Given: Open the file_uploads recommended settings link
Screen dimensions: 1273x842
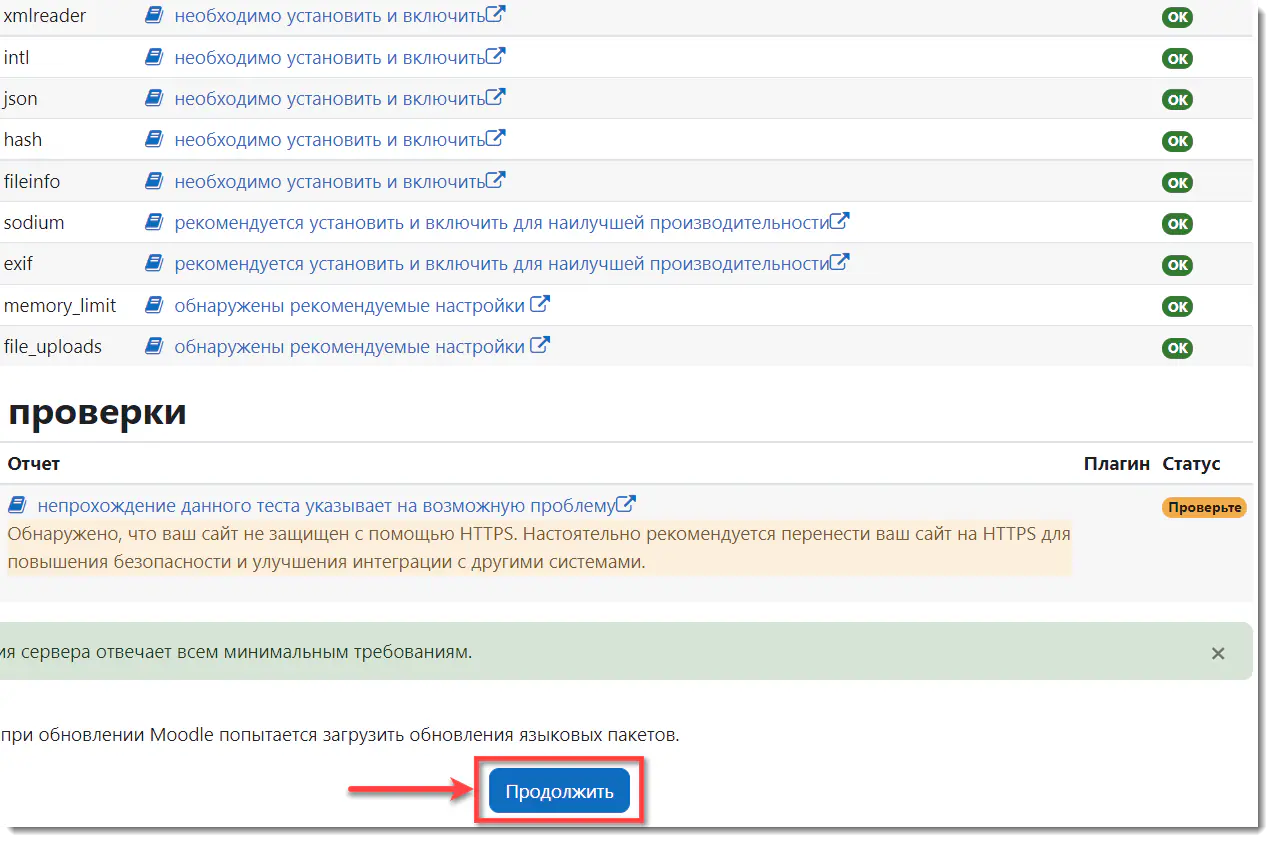Looking at the screenshot, I should click(x=349, y=347).
